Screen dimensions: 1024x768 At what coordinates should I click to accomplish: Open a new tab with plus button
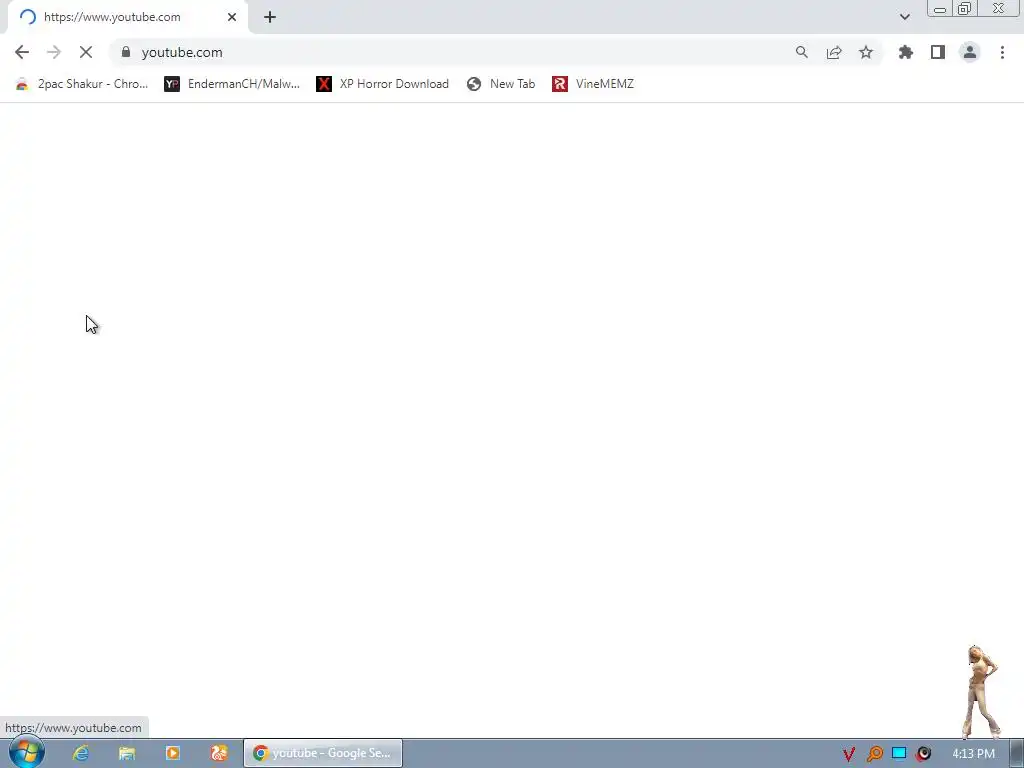(x=270, y=17)
